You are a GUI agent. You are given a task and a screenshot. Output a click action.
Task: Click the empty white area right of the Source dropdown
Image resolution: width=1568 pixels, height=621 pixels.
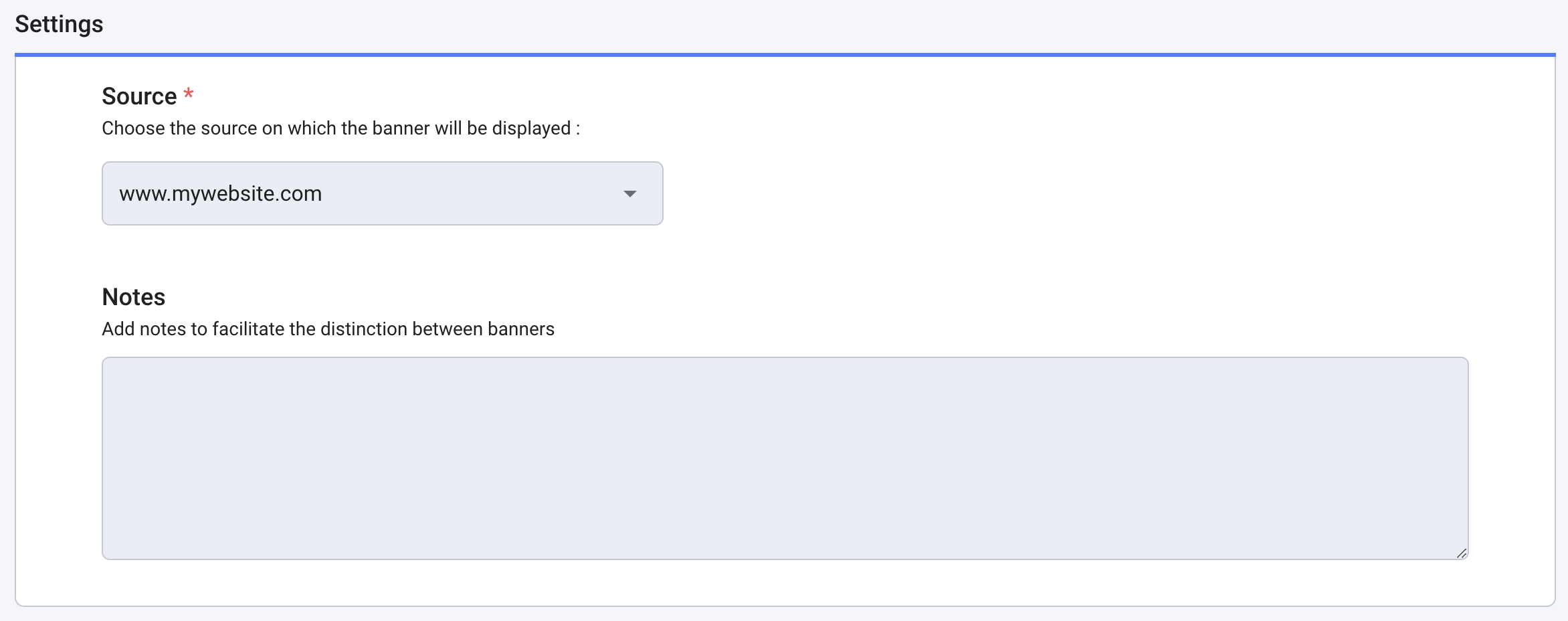pos(1070,193)
